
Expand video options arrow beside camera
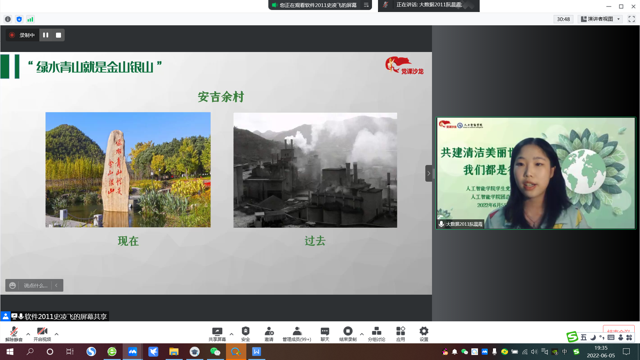(x=56, y=334)
